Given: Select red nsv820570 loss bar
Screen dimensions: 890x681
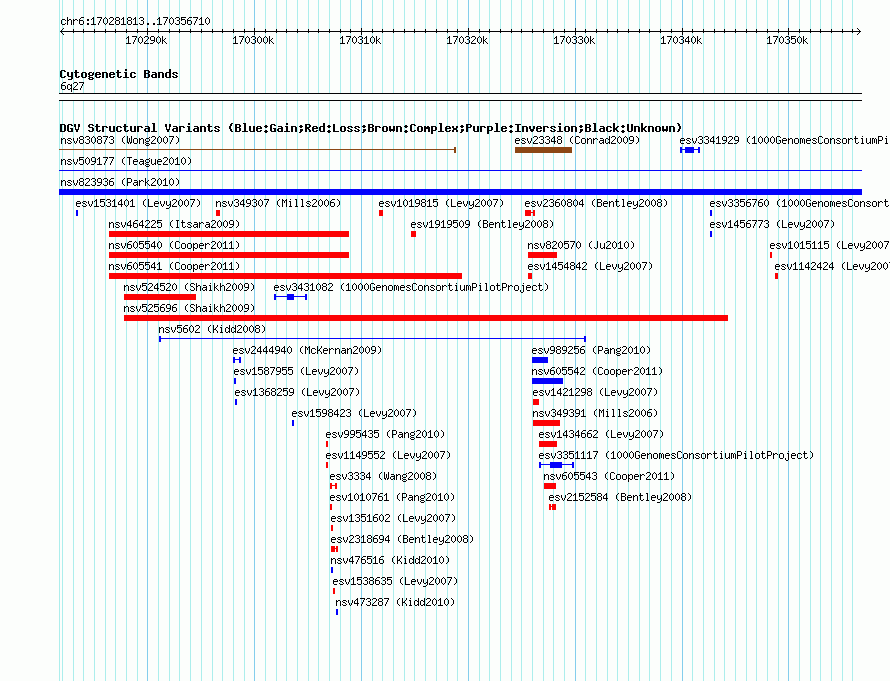Looking at the screenshot, I should pos(542,255).
